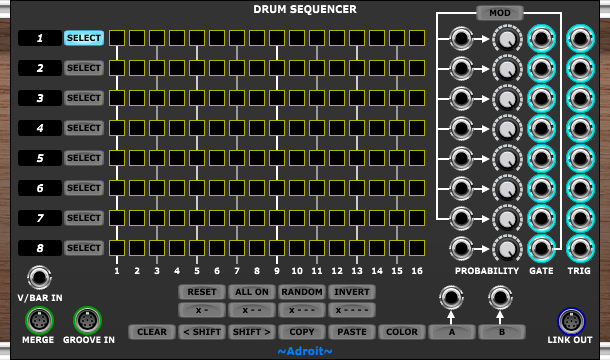
Task: Click row 3 GATE output jack
Action: 541,98
